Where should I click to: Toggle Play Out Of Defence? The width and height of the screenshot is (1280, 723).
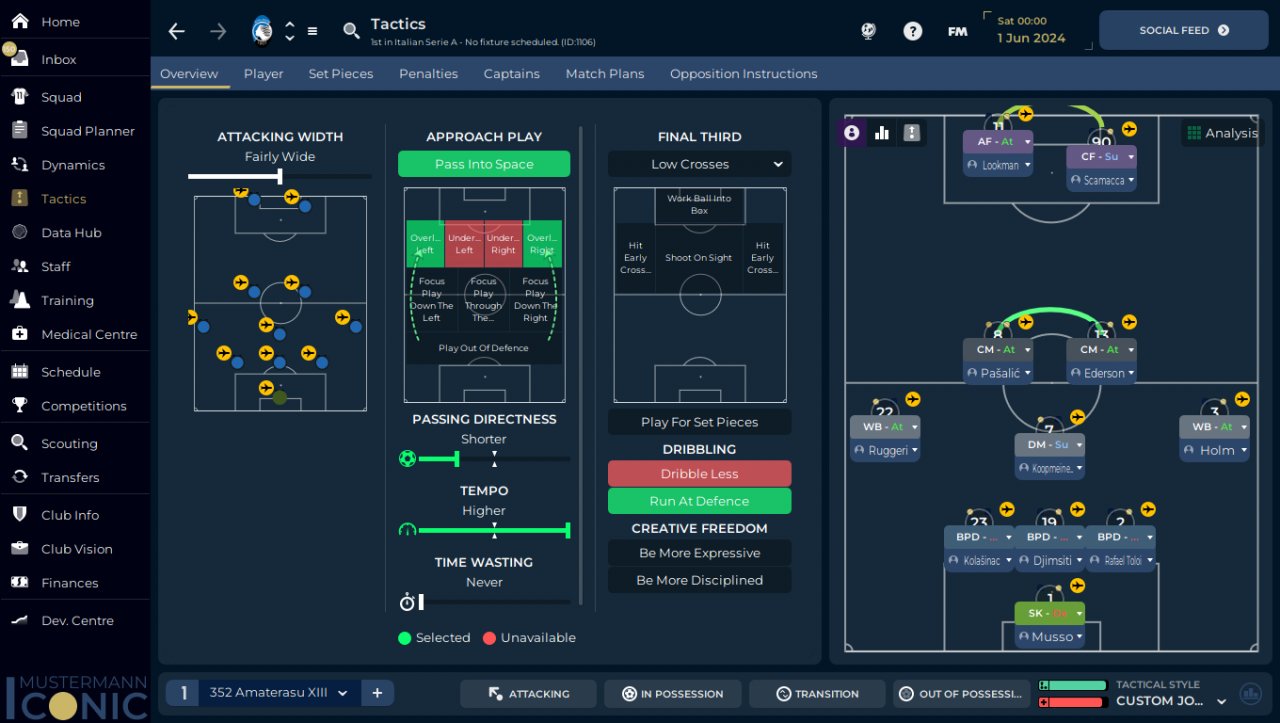pyautogui.click(x=484, y=348)
